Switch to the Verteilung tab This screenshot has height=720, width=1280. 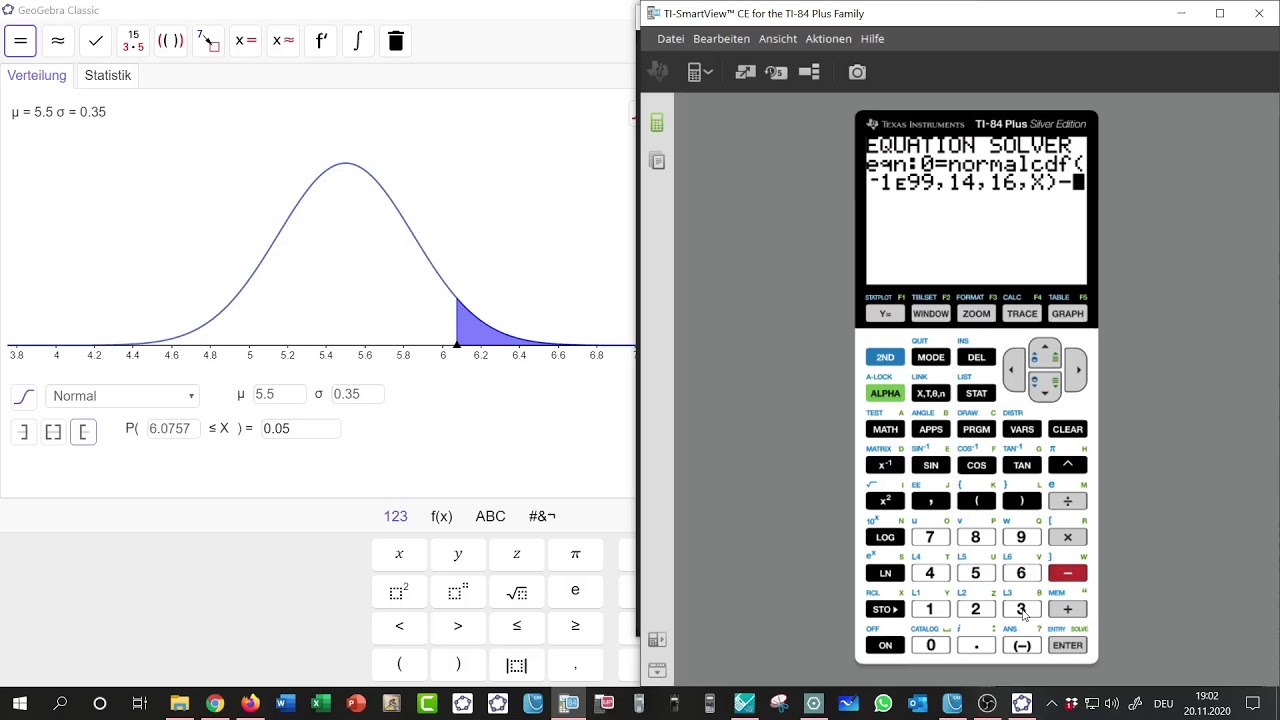(x=37, y=75)
